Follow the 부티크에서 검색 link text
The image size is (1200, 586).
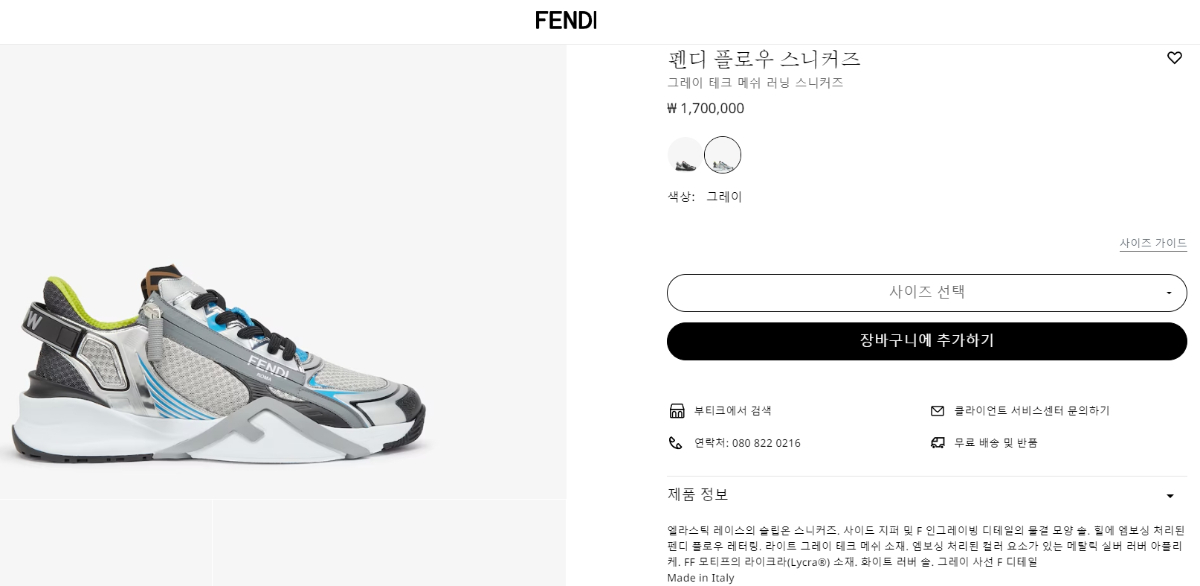tap(733, 411)
